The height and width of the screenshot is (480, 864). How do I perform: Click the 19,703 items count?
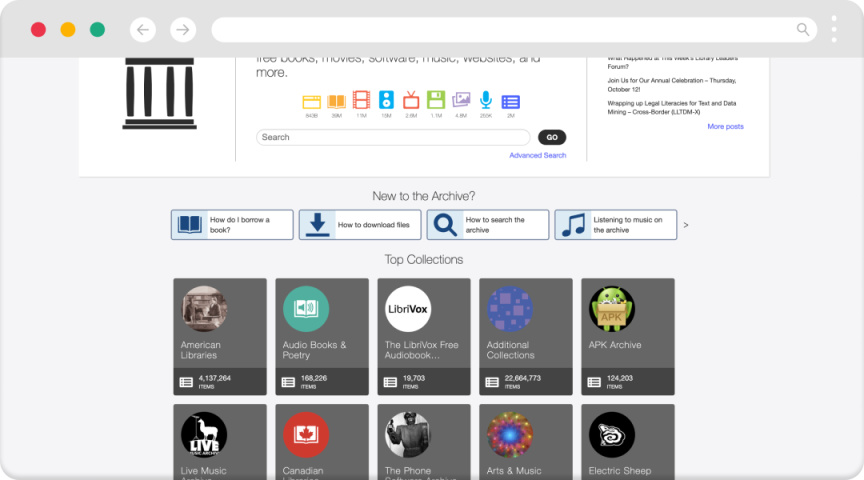point(414,378)
